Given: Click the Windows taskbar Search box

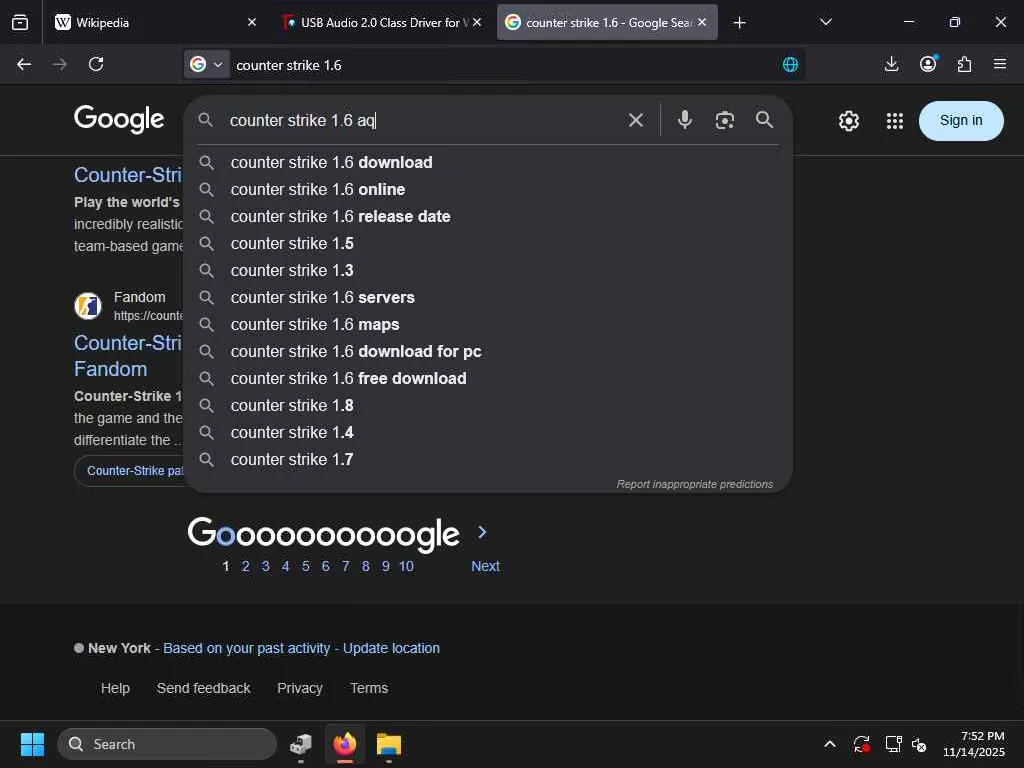Looking at the screenshot, I should pyautogui.click(x=167, y=744).
